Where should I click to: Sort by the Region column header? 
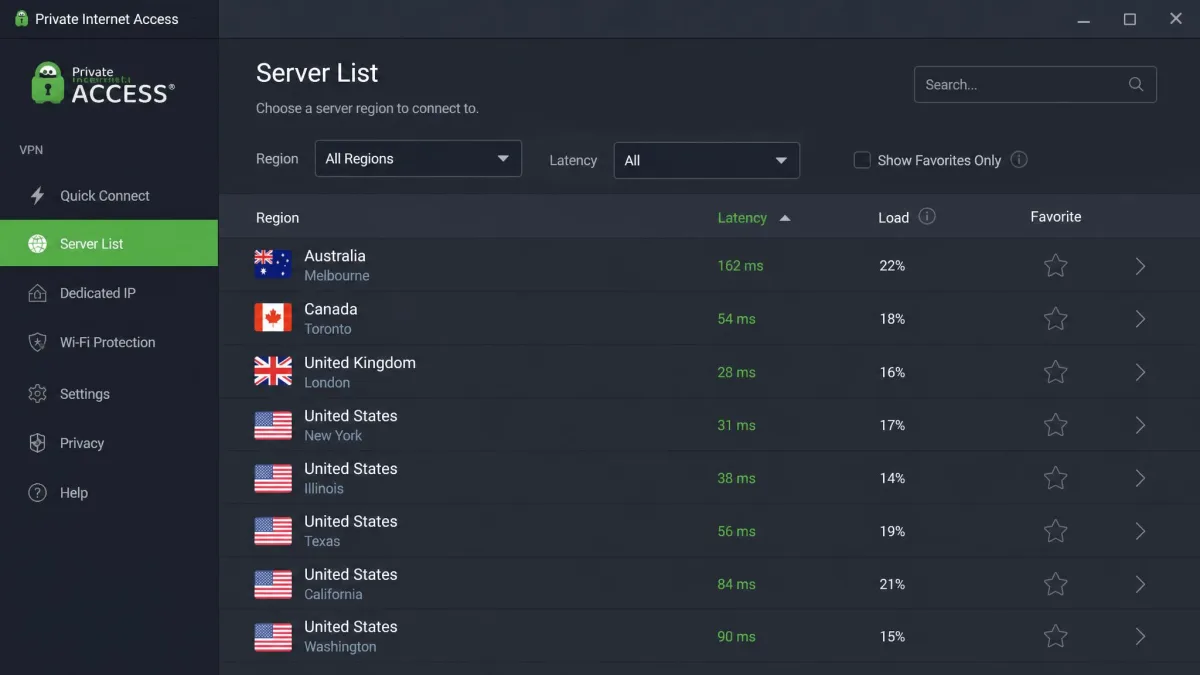click(x=277, y=218)
